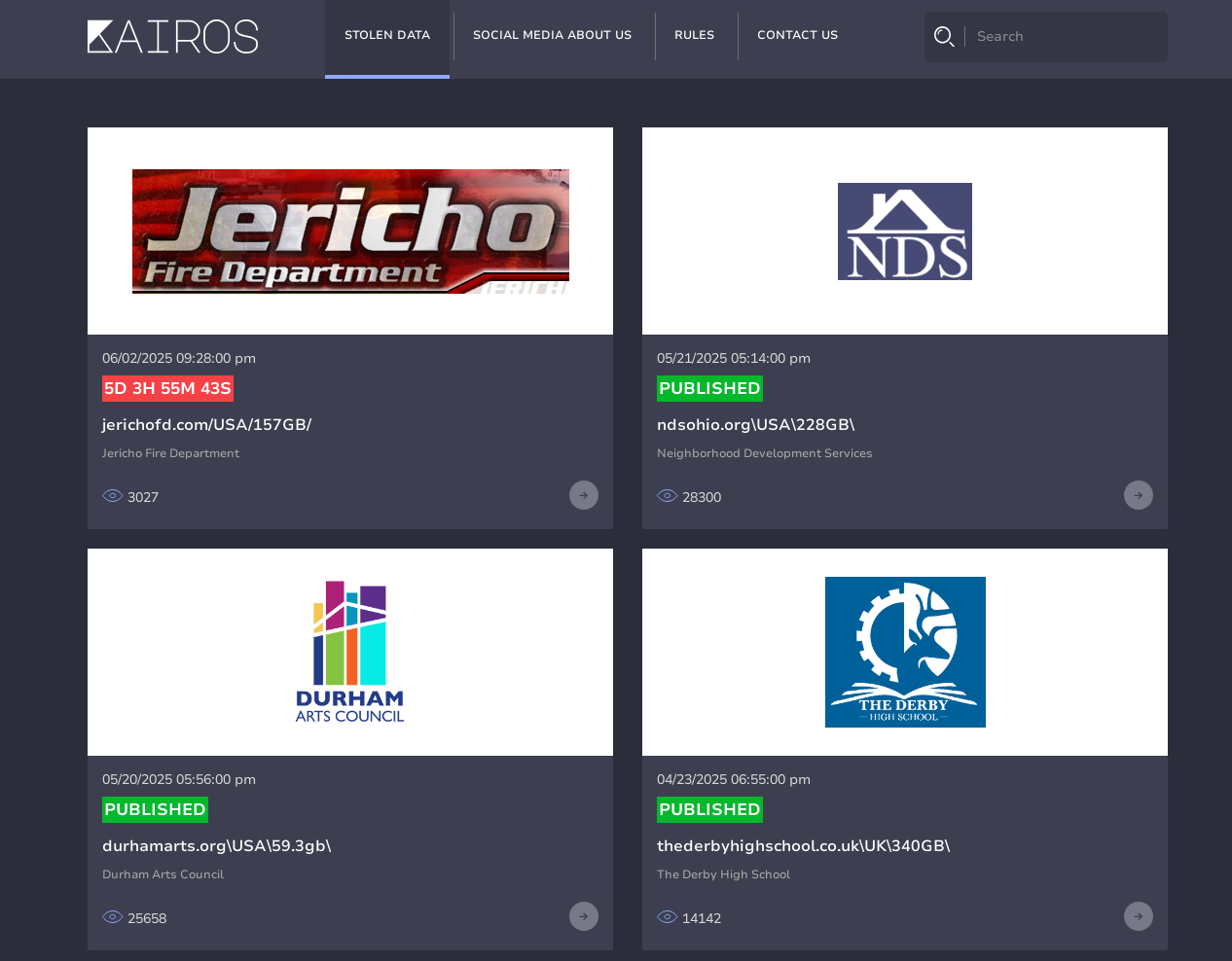Click the view count 3027

[x=143, y=497]
